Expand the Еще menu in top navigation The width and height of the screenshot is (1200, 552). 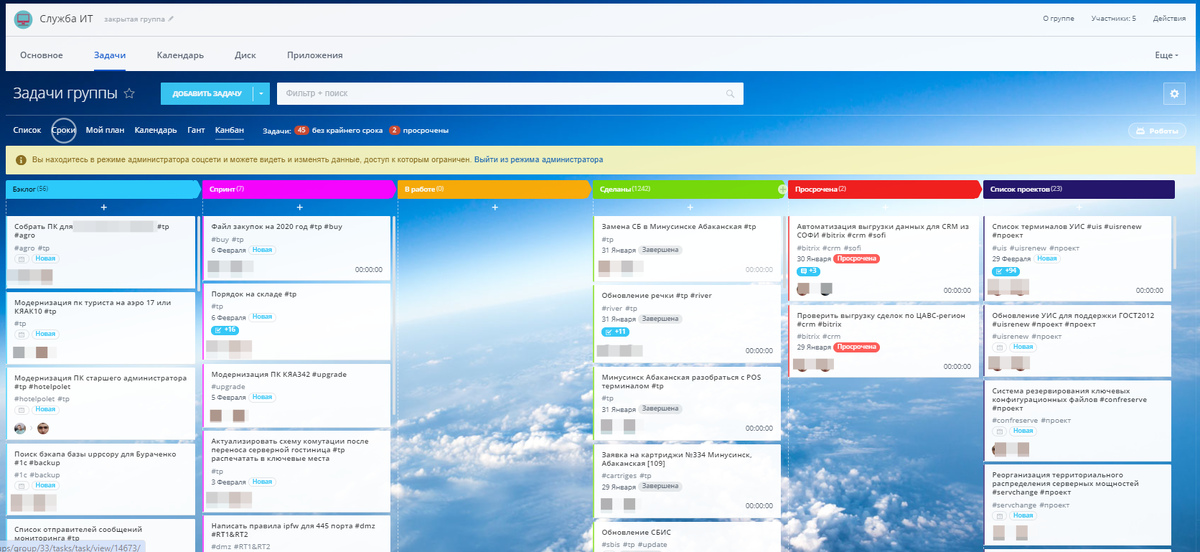[x=1166, y=56]
